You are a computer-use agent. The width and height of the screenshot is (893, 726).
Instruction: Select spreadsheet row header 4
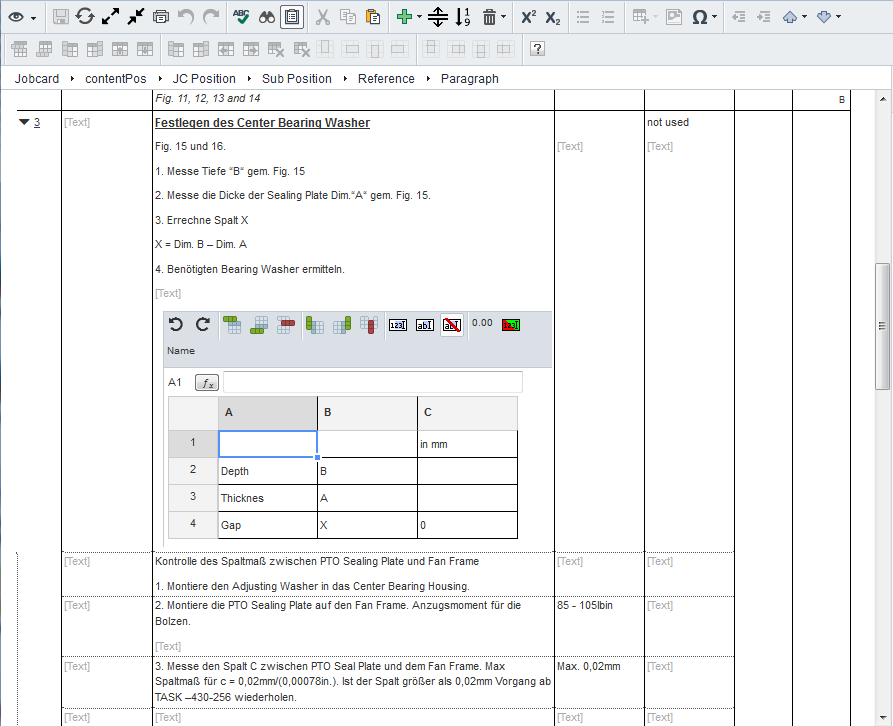tap(193, 524)
